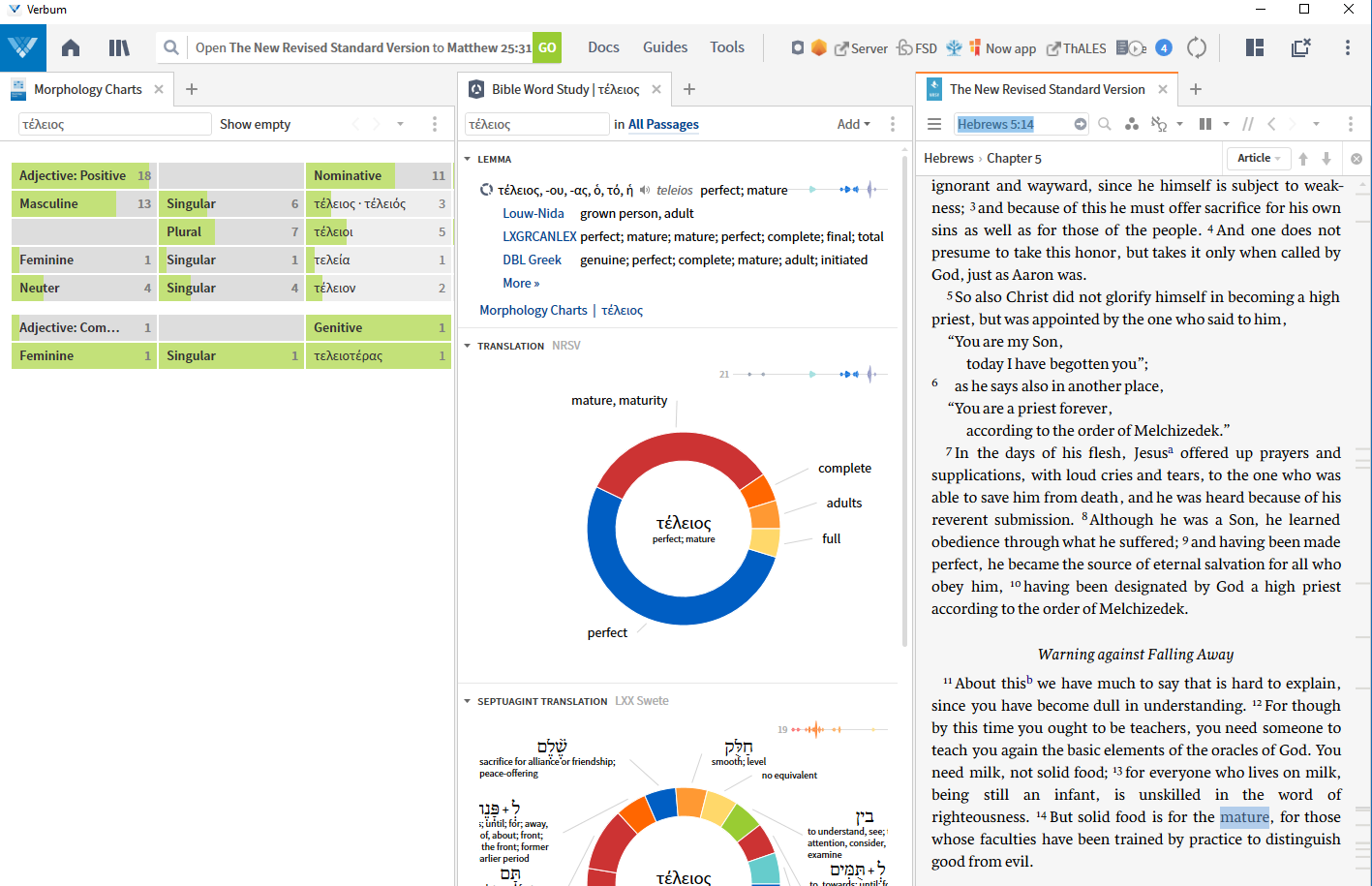Play the τέλειος pronunciation audio
The width and height of the screenshot is (1372, 886).
645,190
